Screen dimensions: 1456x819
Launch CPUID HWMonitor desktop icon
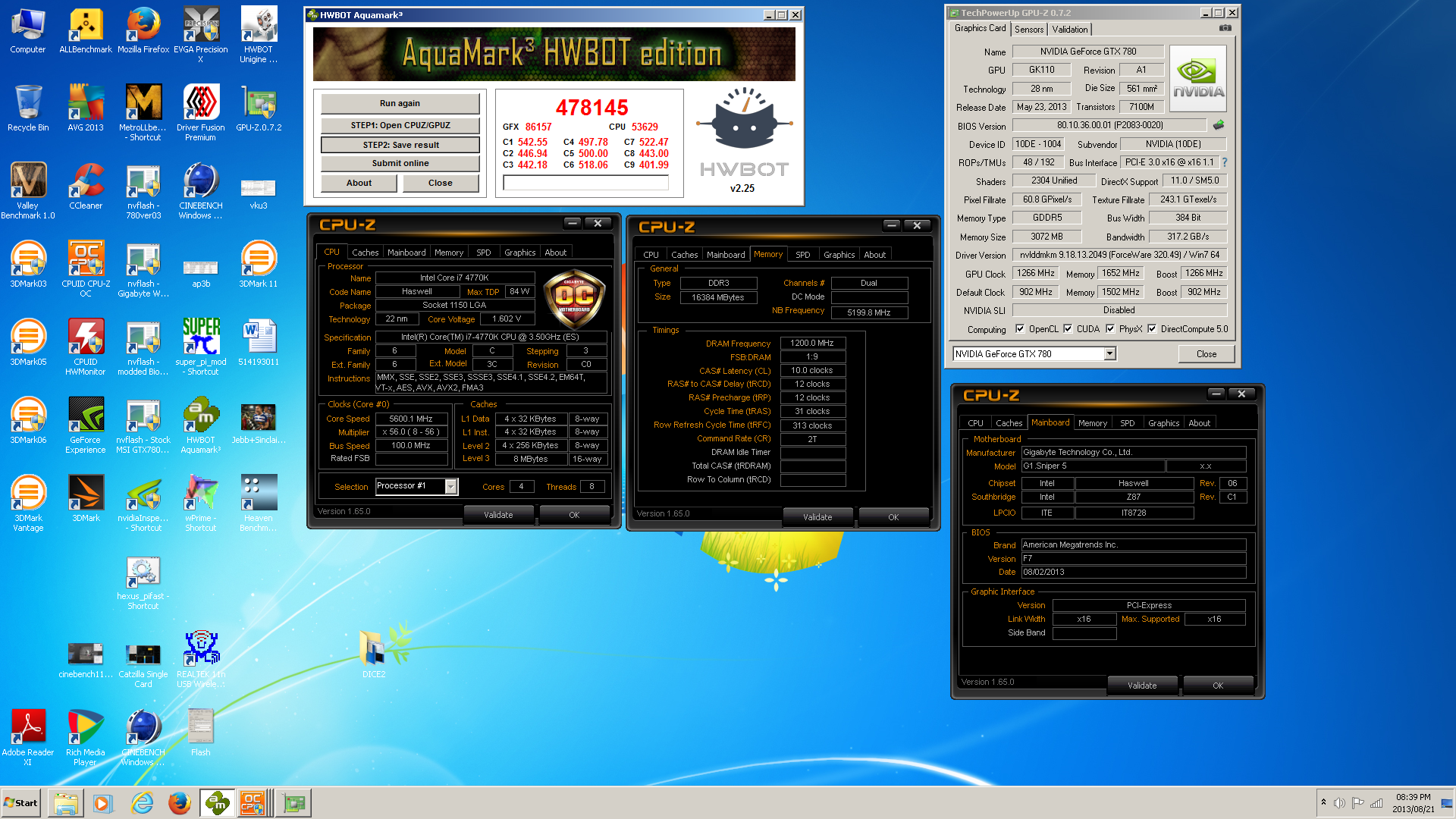[x=86, y=347]
